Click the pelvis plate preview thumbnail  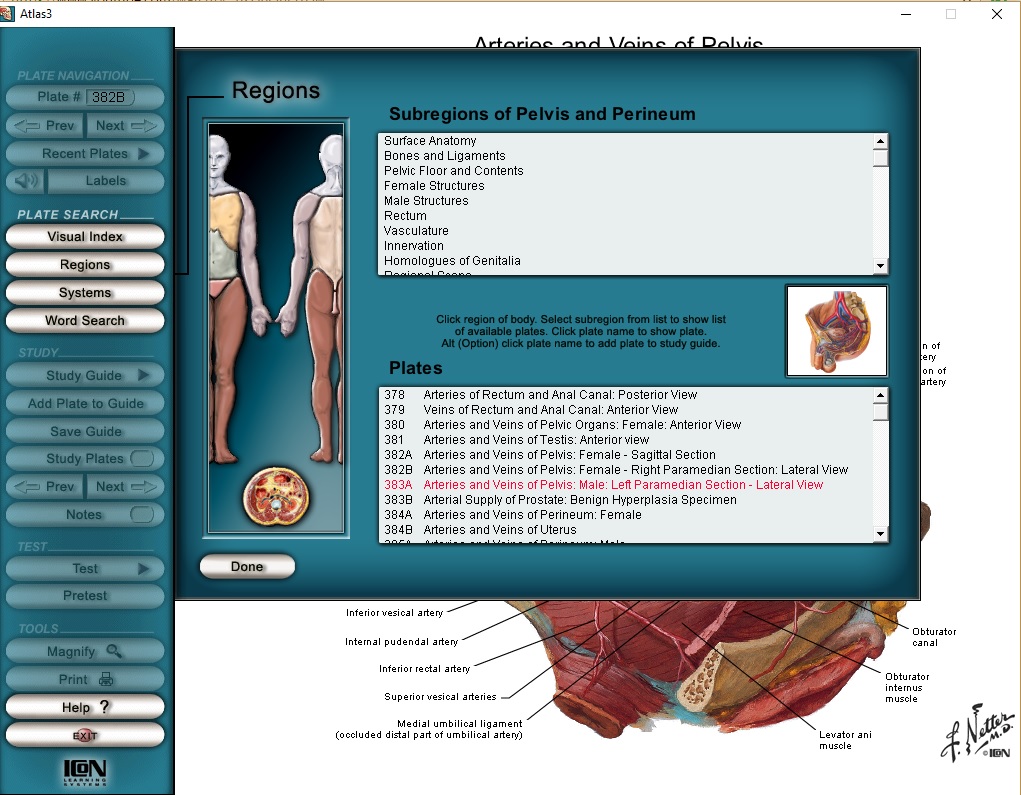point(837,331)
